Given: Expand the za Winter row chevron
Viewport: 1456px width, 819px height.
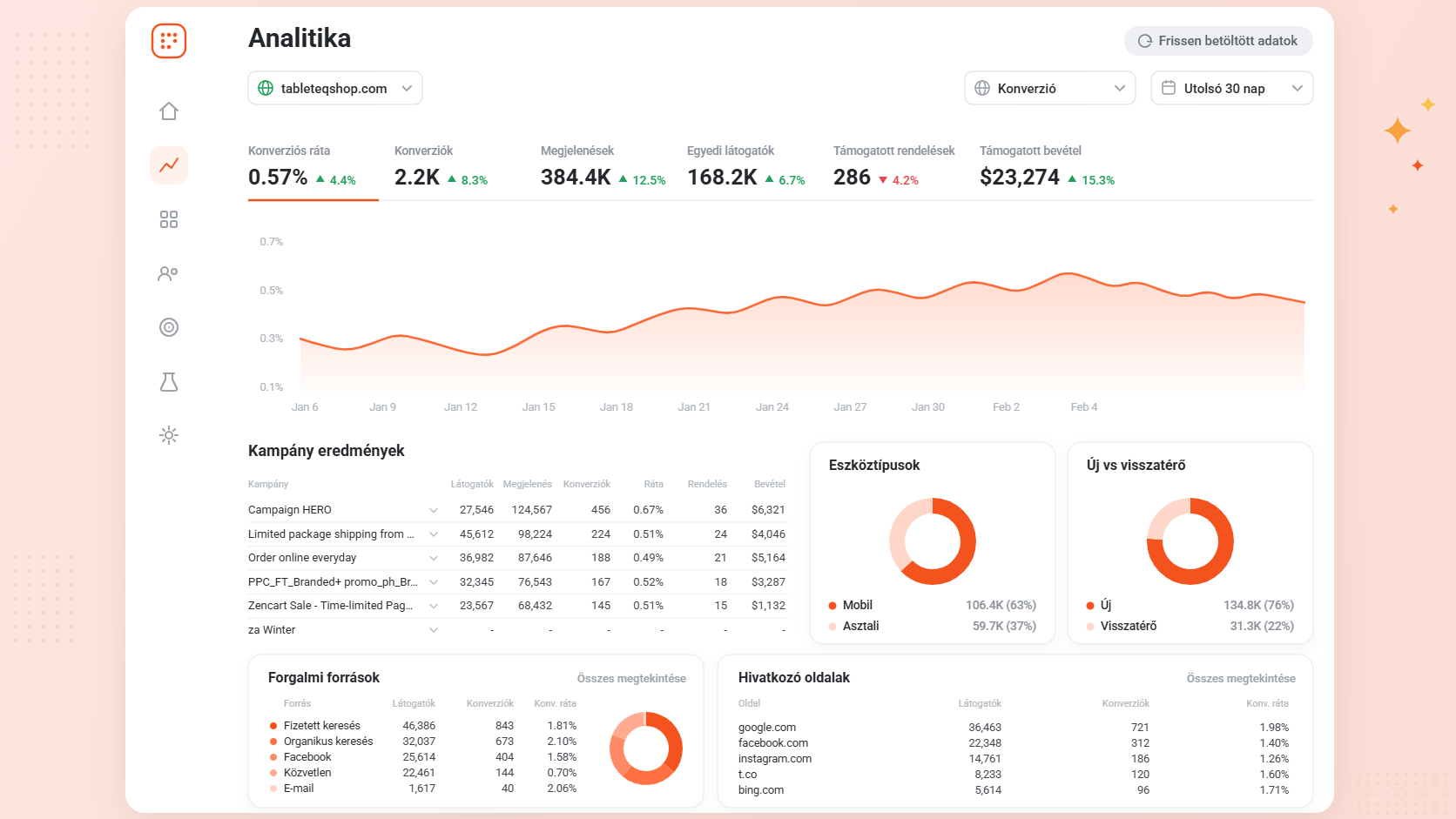Looking at the screenshot, I should pos(434,630).
